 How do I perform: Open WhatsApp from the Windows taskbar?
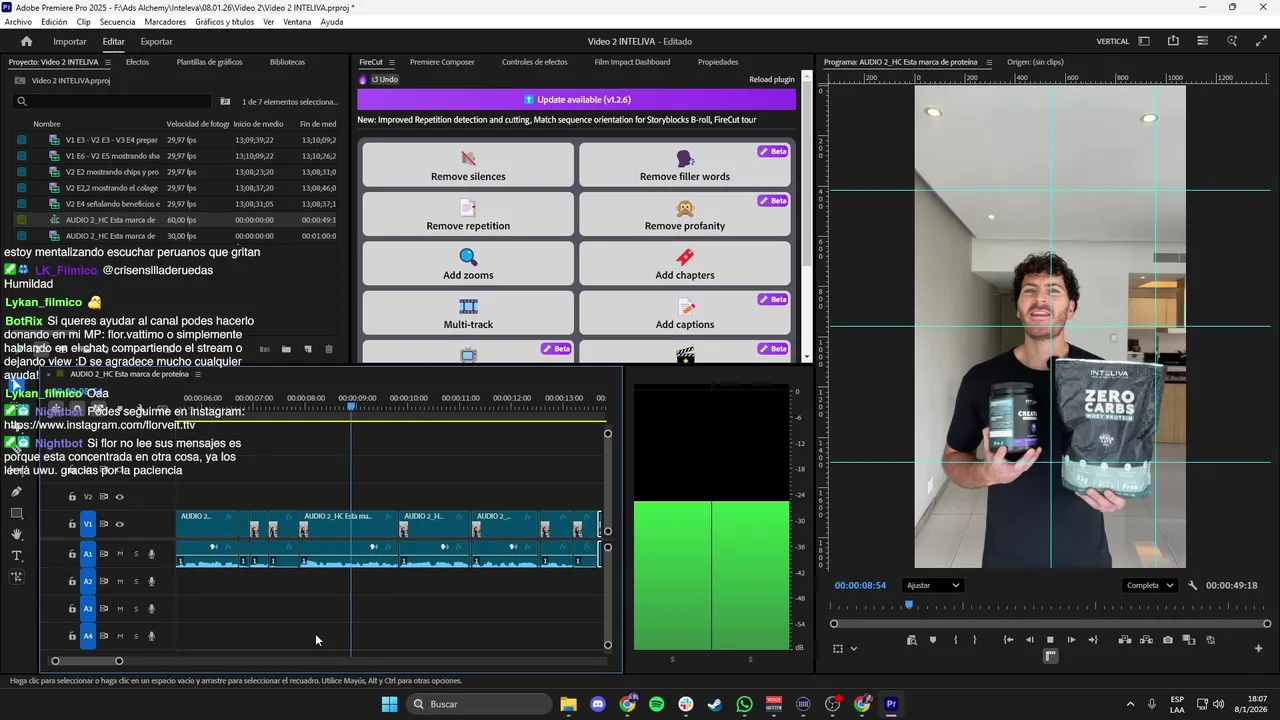click(x=744, y=704)
